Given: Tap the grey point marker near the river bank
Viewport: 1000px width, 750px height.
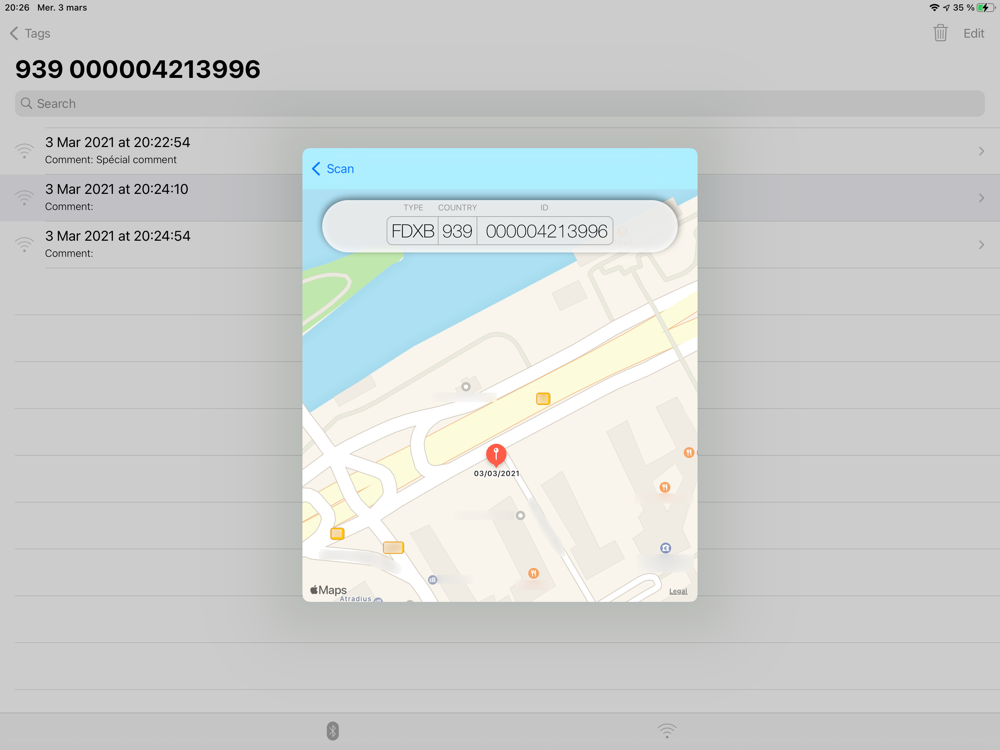Looking at the screenshot, I should click(x=466, y=386).
